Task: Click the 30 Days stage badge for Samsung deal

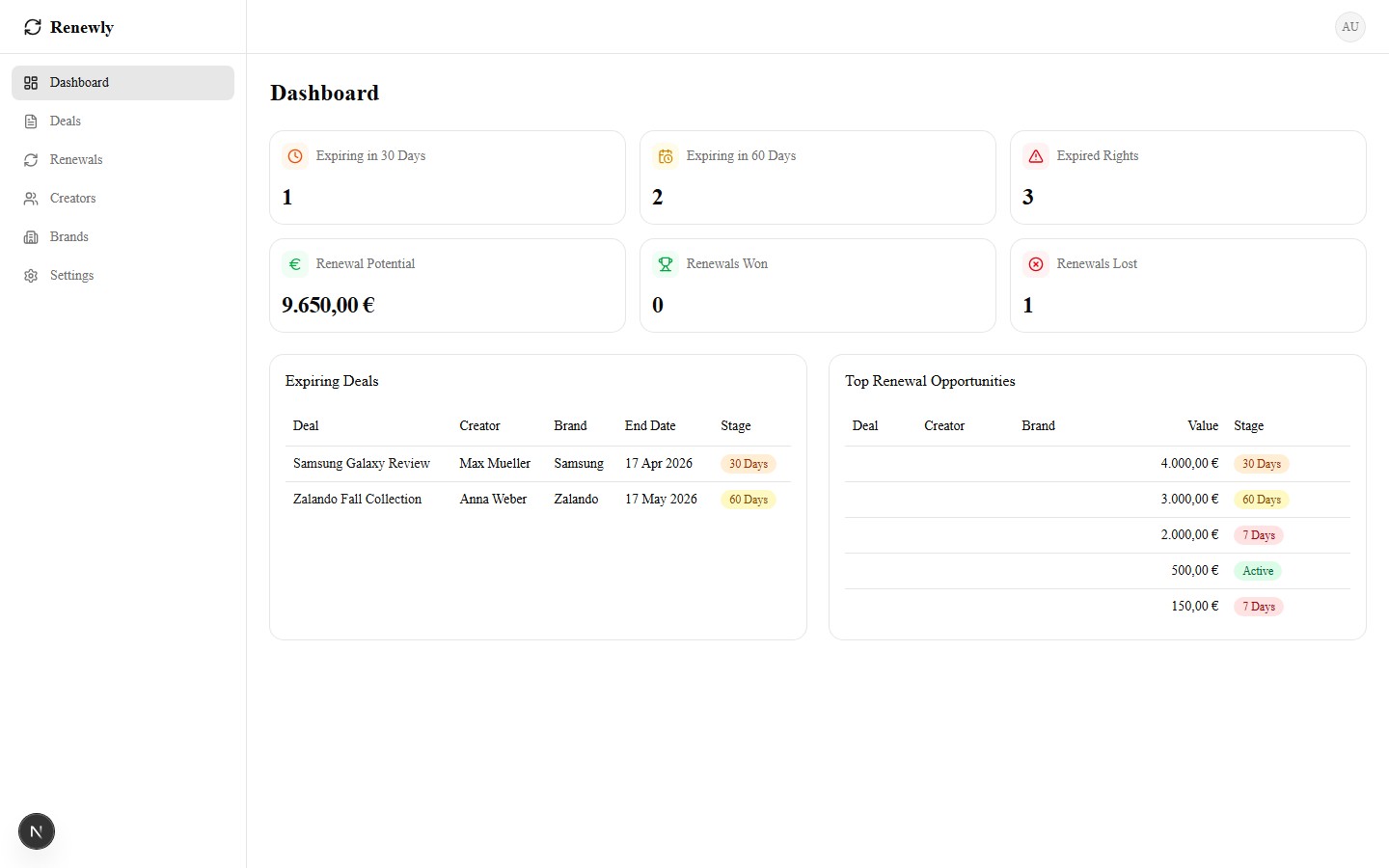Action: pos(749,463)
